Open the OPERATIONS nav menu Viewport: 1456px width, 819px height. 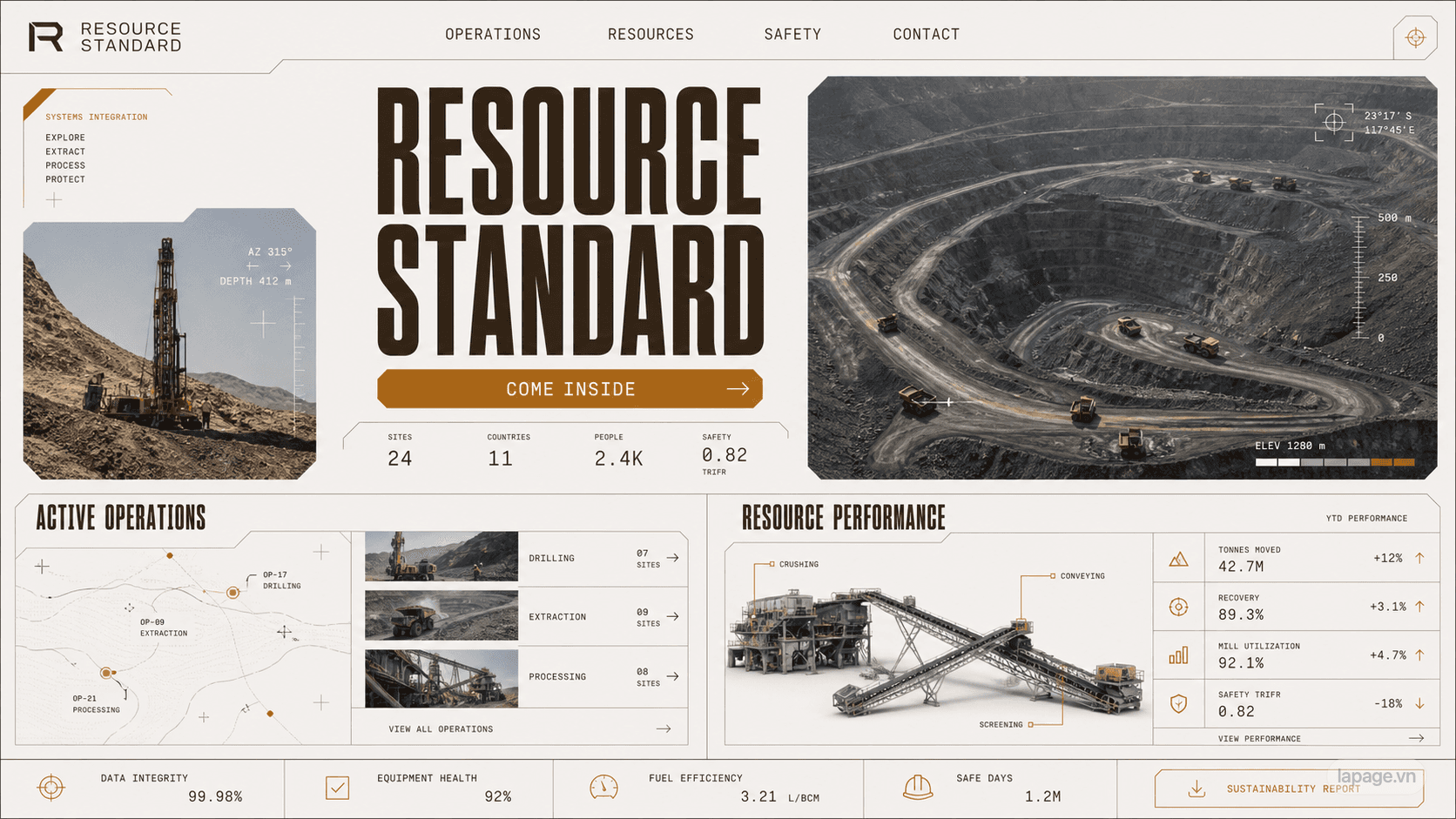coord(493,34)
